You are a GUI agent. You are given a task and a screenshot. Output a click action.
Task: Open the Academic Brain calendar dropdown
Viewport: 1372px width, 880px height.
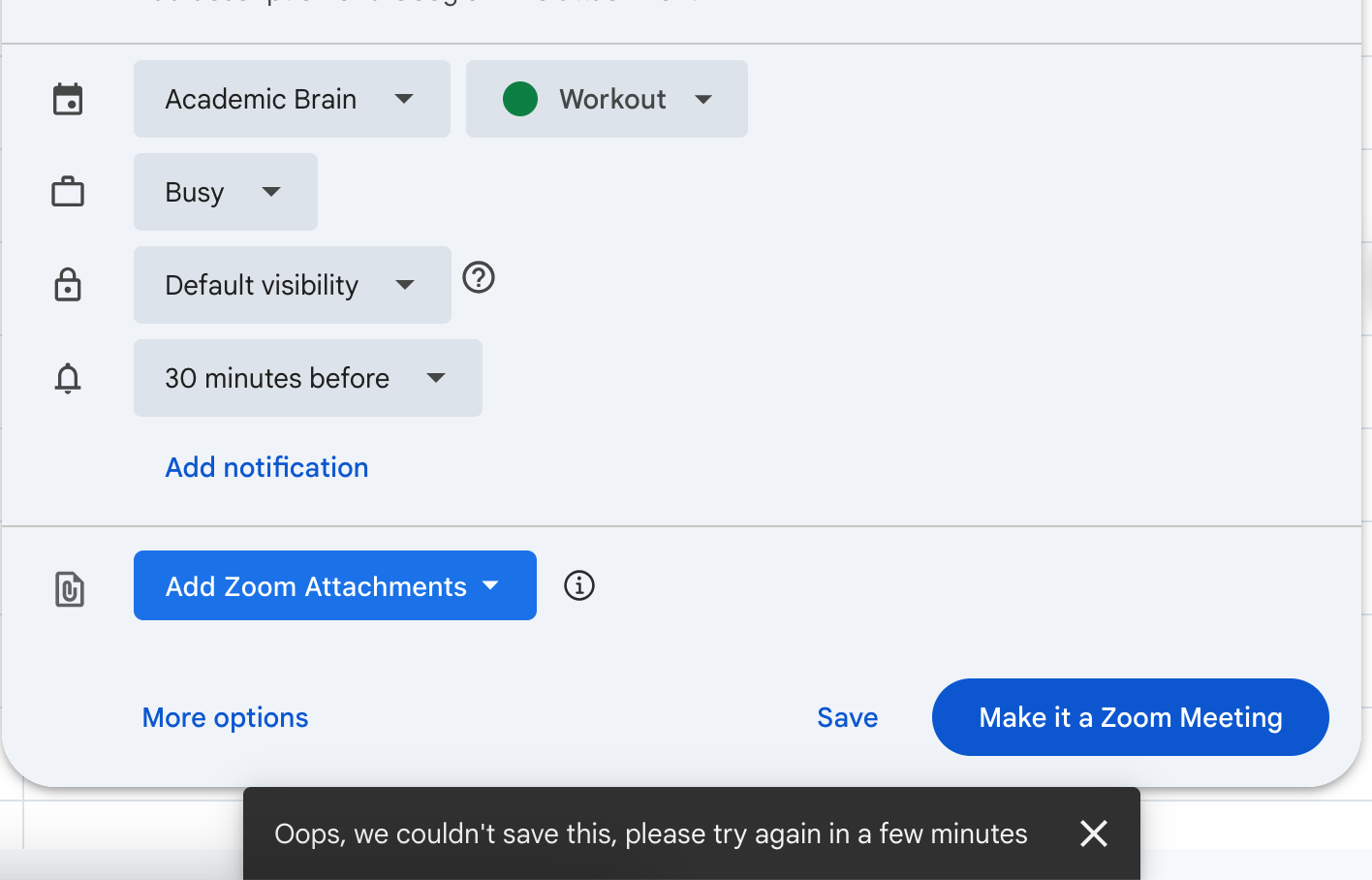292,99
